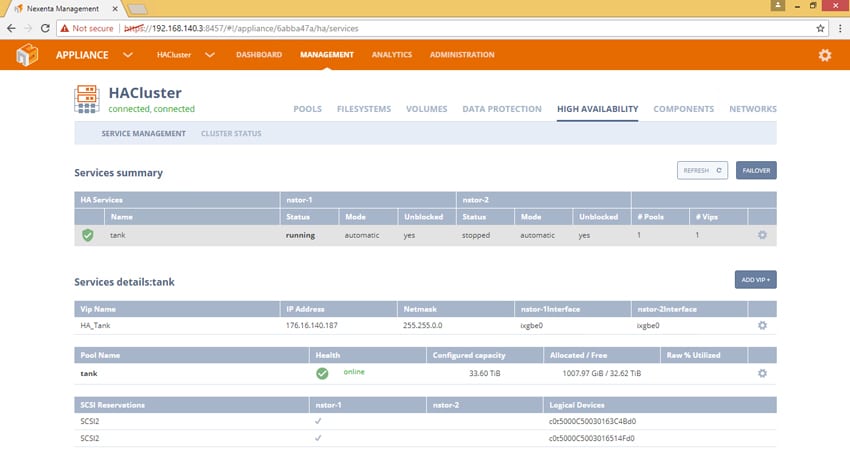850x451 pixels.
Task: Click the browser address bar URL
Action: (x=241, y=28)
